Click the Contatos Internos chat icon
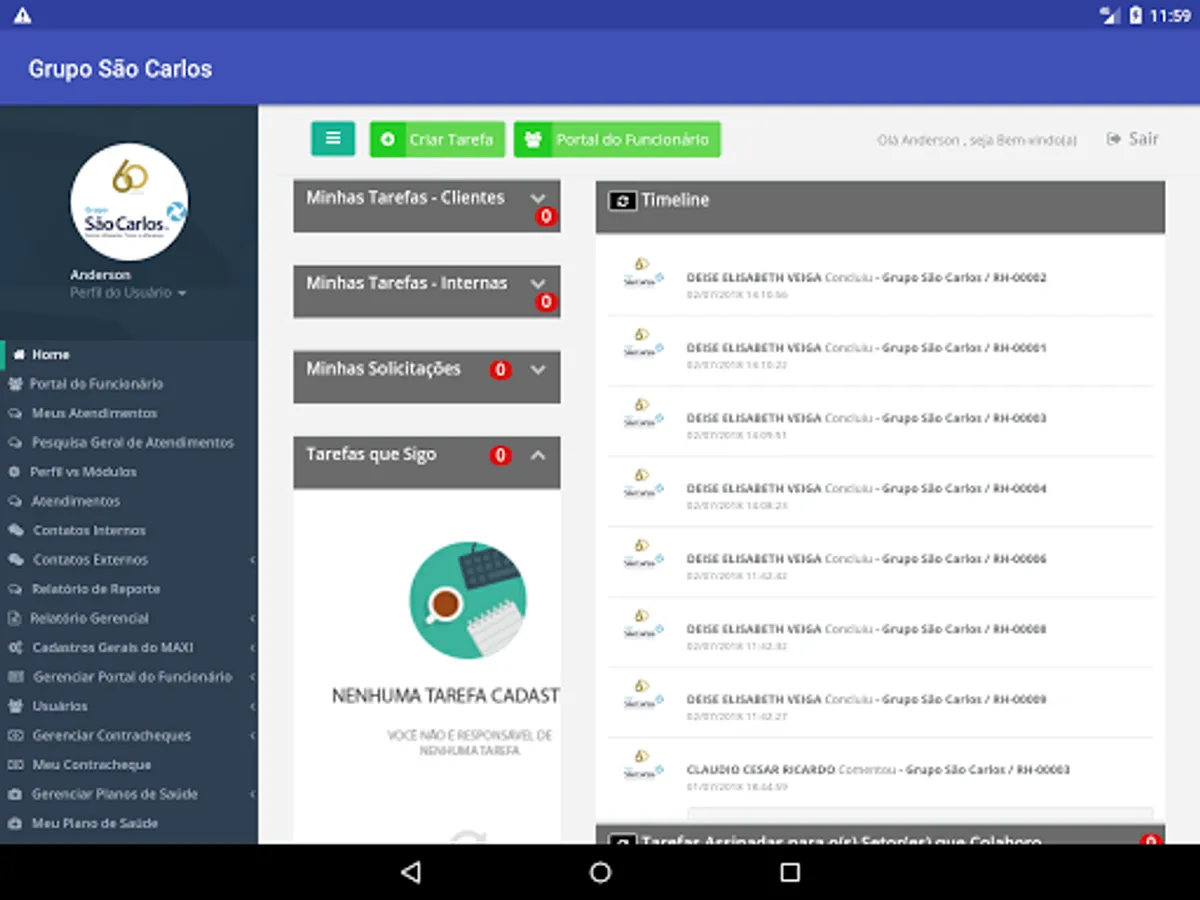 pyautogui.click(x=15, y=530)
